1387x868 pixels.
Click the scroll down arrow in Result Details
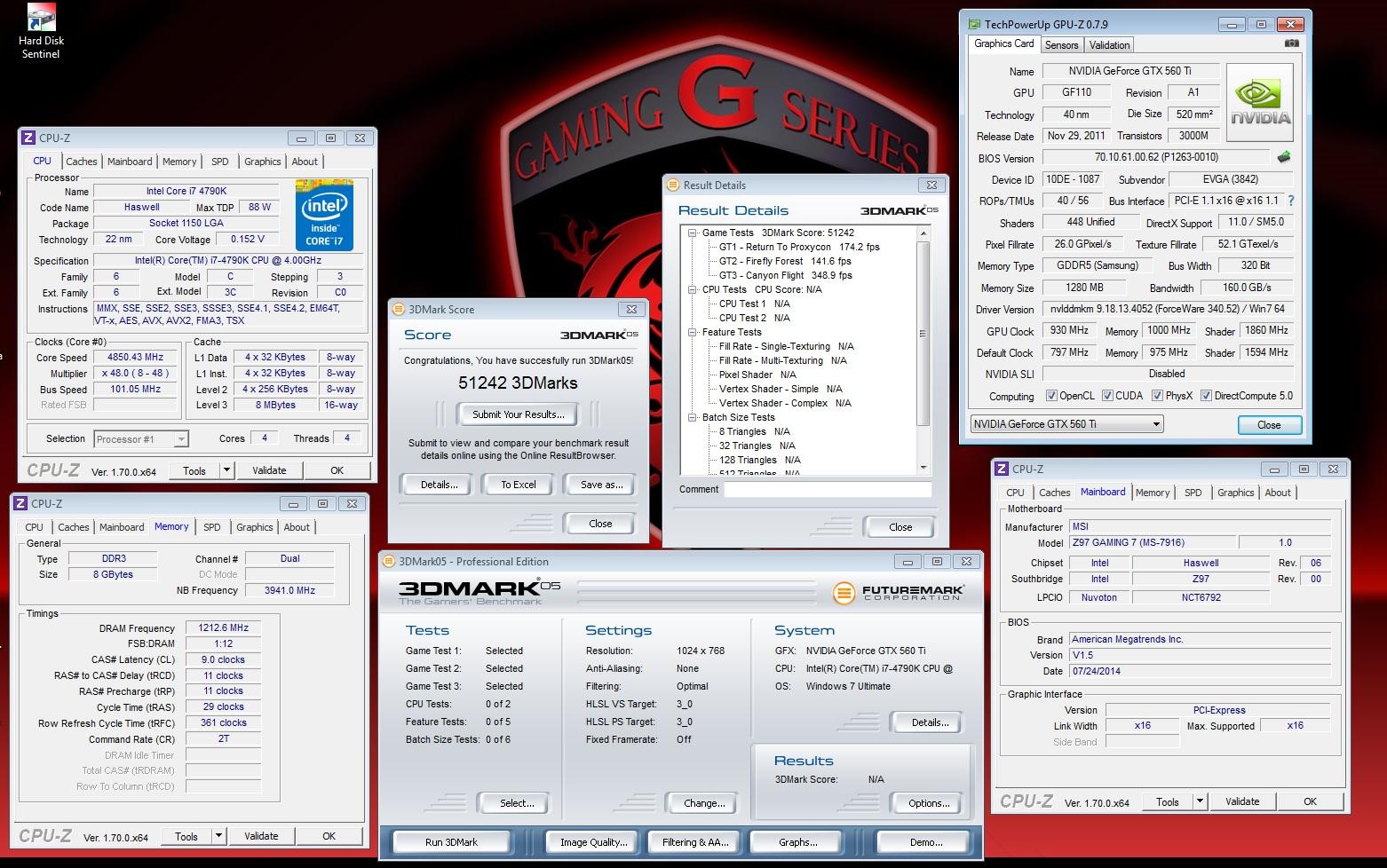click(x=923, y=468)
